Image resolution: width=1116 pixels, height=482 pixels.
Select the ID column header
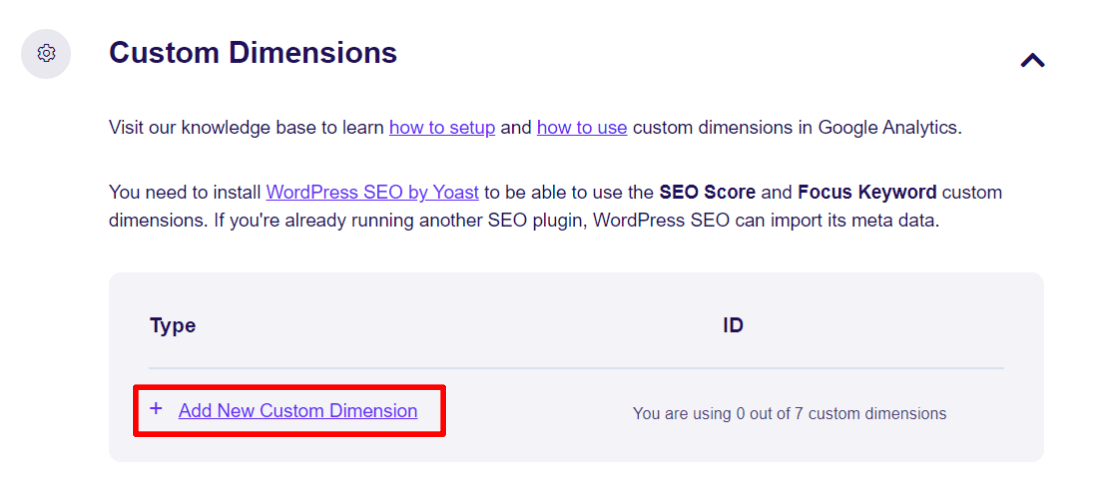tap(733, 326)
